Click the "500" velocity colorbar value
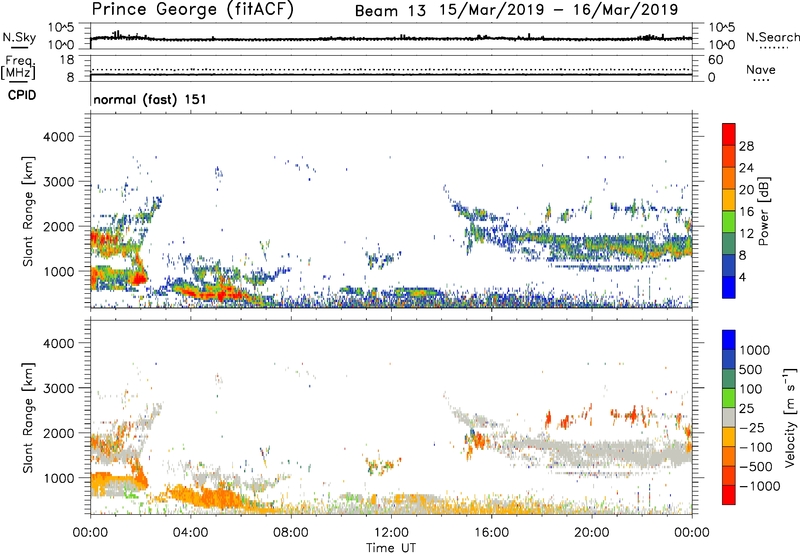Screen dimensions: 800x554 pos(751,370)
